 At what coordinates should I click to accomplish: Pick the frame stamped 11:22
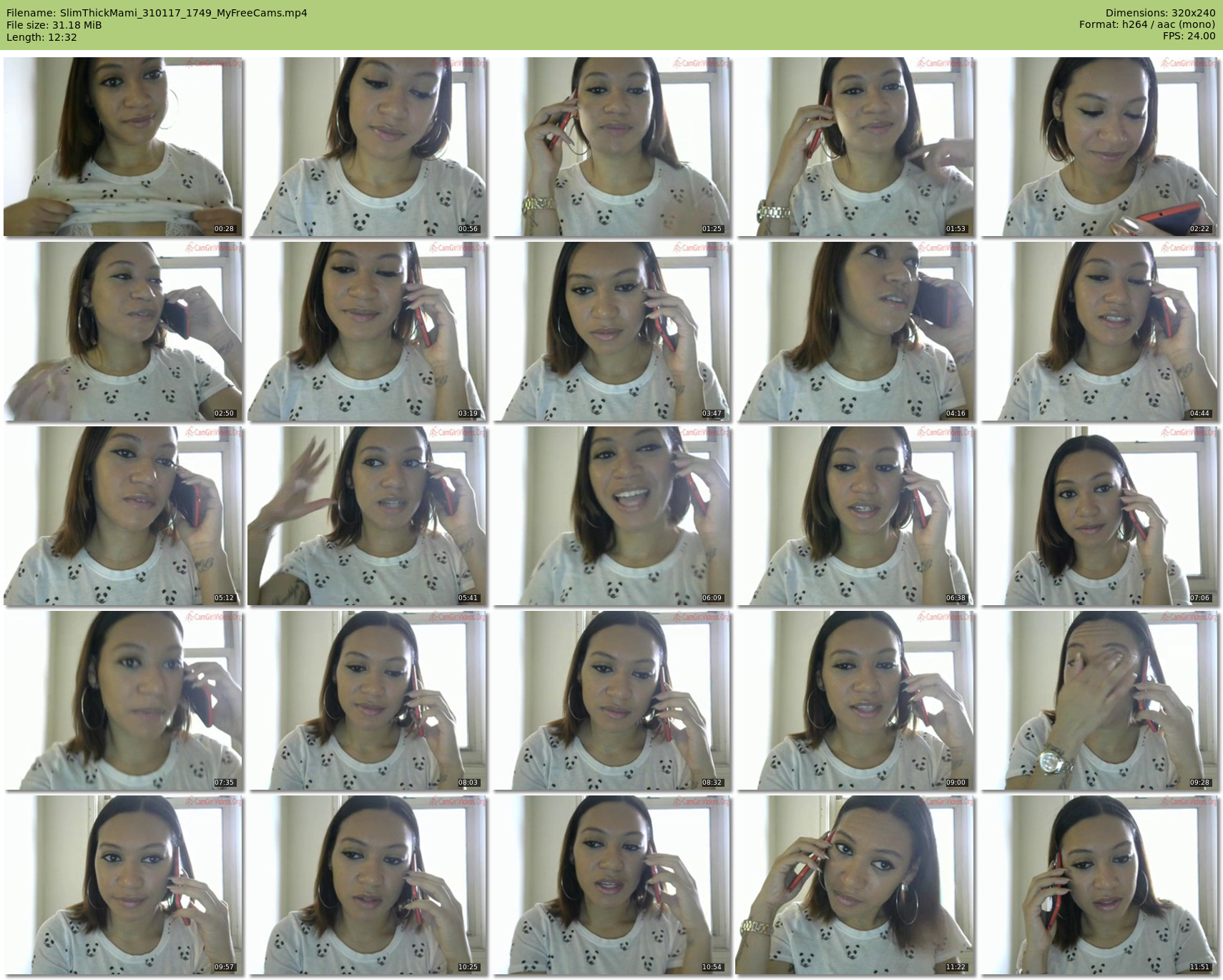point(855,885)
